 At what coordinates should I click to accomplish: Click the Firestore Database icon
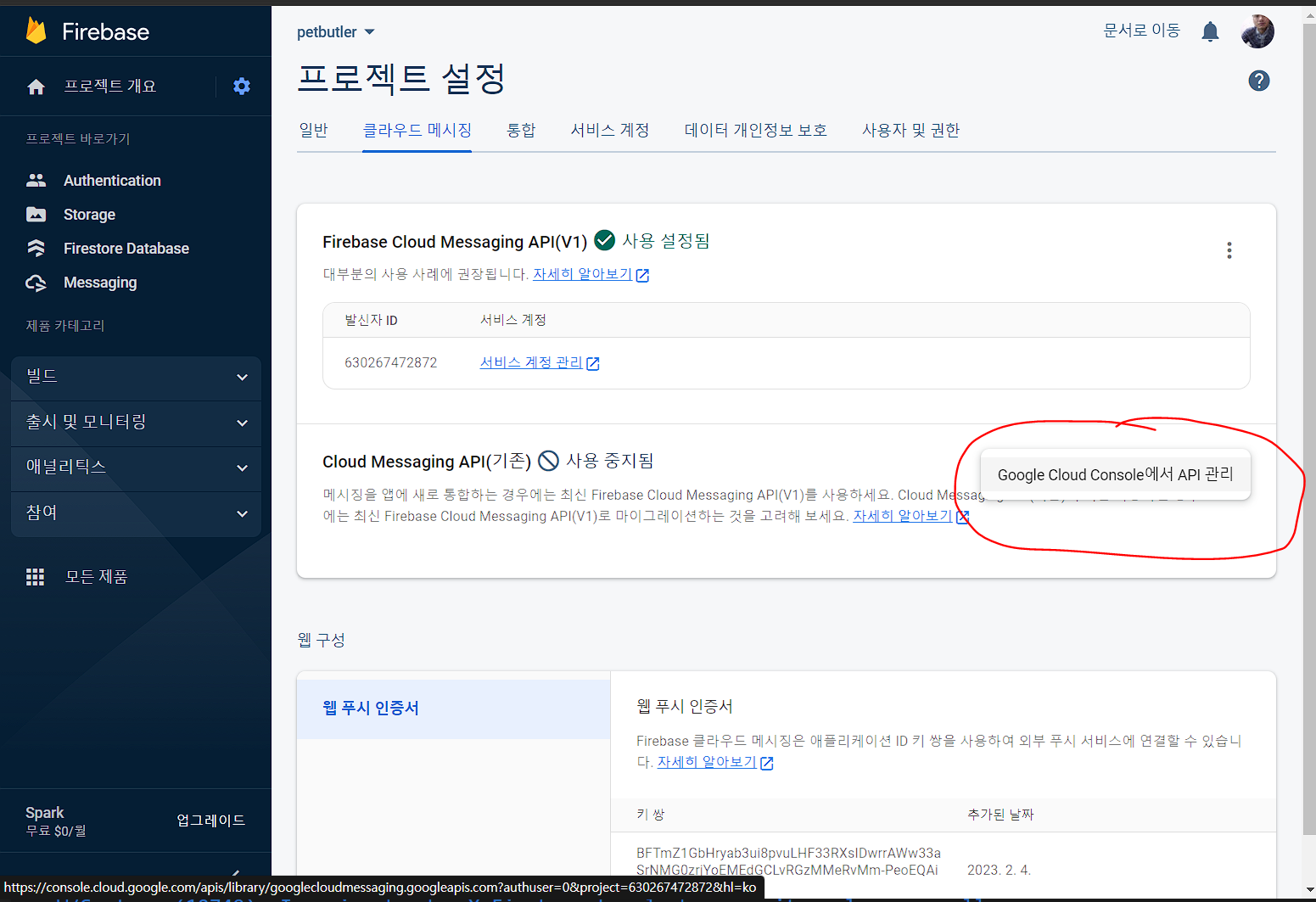coord(36,248)
